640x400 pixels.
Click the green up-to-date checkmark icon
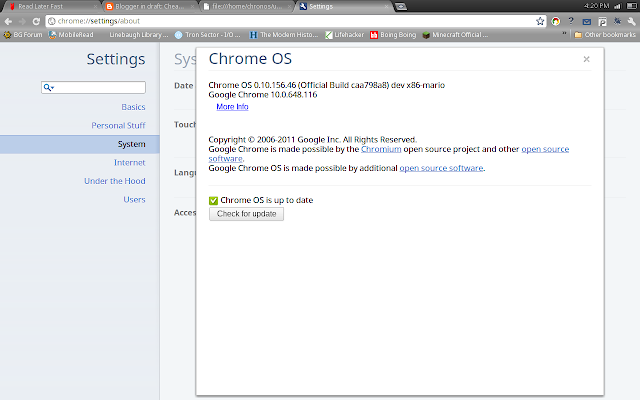[x=213, y=200]
